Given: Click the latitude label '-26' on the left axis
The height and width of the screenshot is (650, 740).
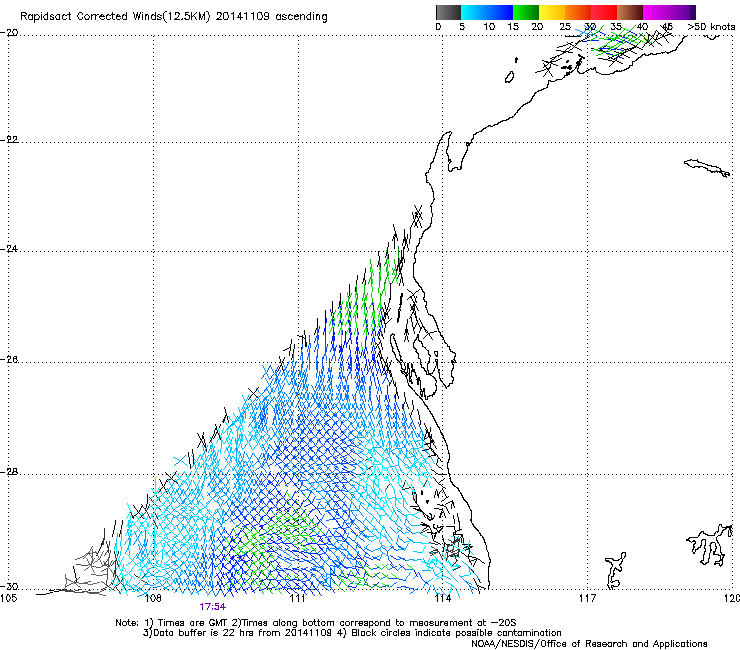Looking at the screenshot, I should tap(9, 360).
